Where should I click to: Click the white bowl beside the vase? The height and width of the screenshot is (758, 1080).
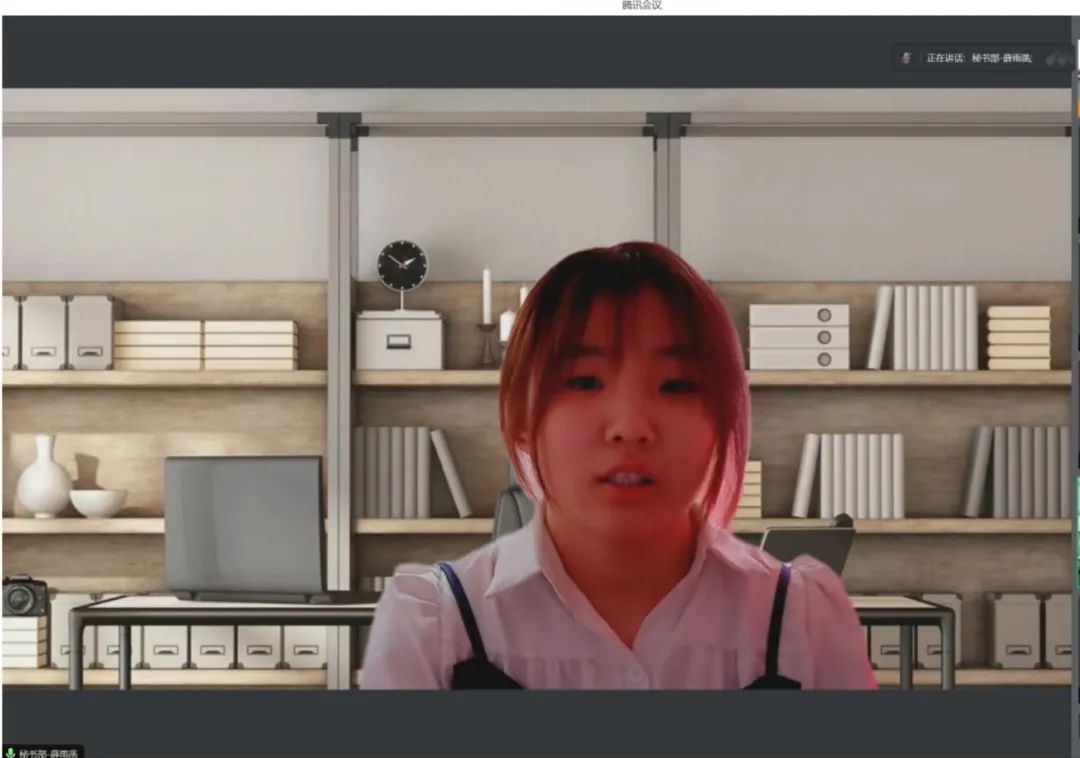(x=98, y=502)
